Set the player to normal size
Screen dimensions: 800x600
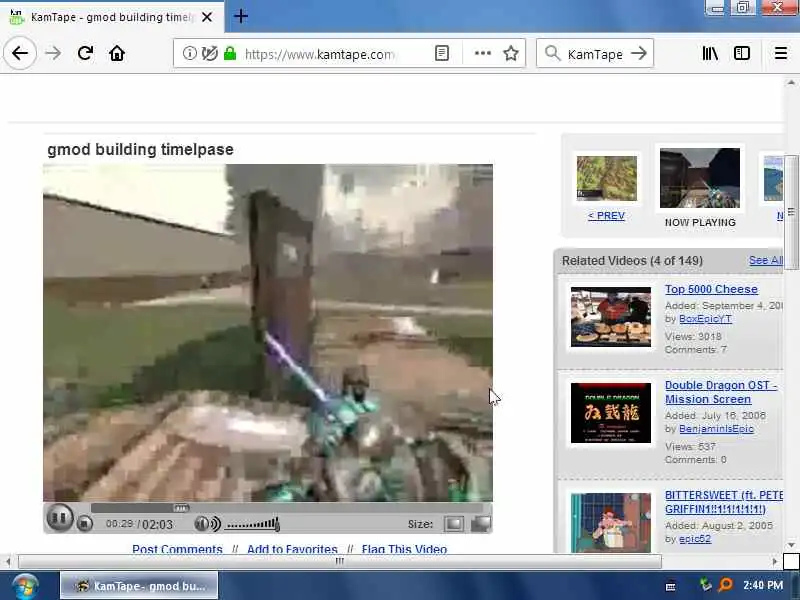(x=454, y=523)
